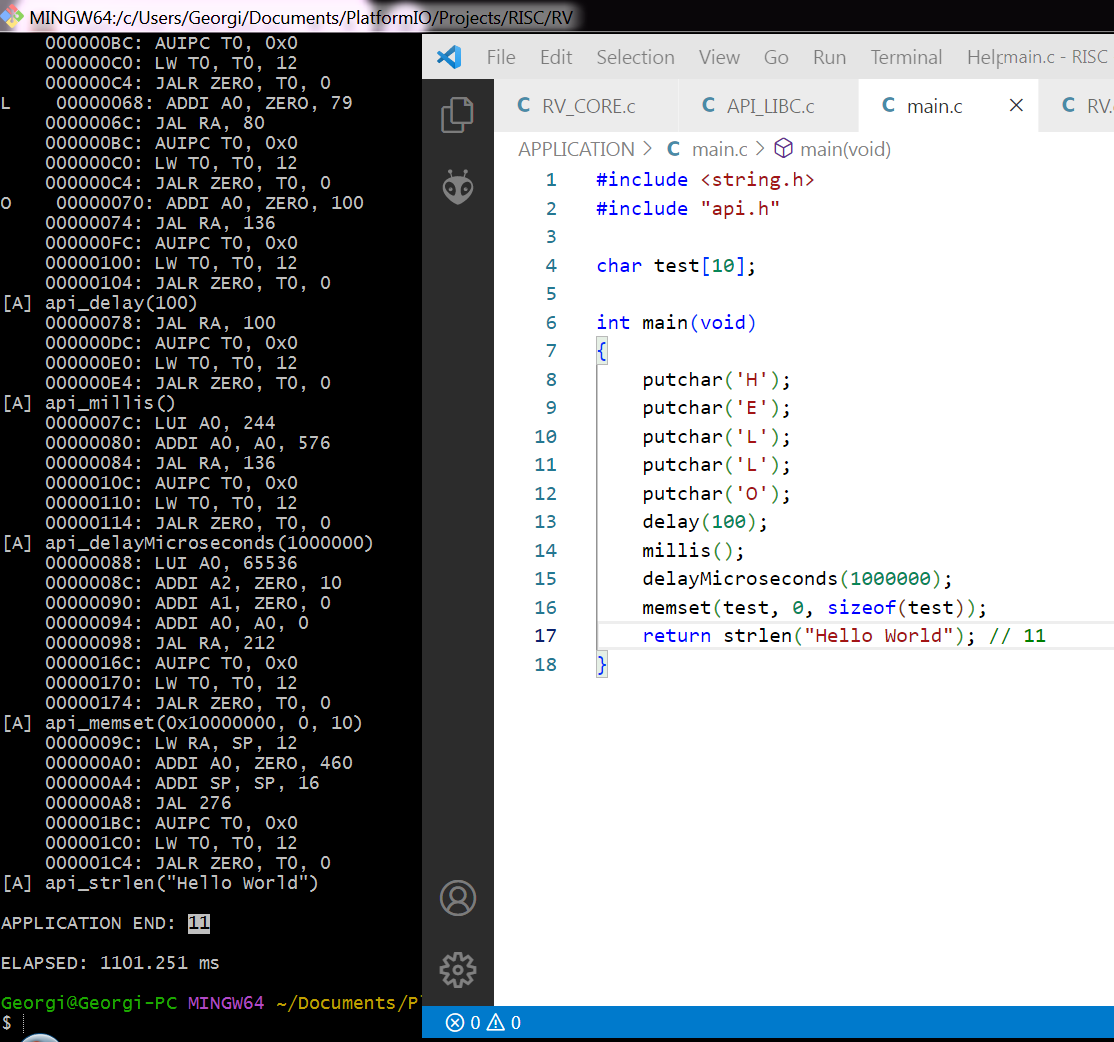Open the Accounts icon in the activity bar
The height and width of the screenshot is (1042, 1114).
[x=458, y=899]
